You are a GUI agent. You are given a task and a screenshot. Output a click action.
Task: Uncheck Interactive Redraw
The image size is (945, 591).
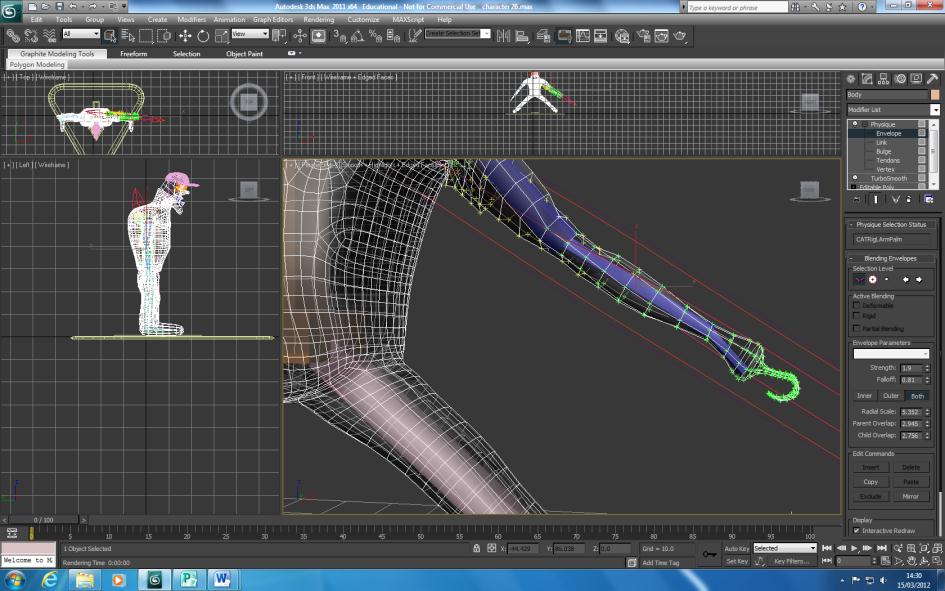click(x=856, y=531)
